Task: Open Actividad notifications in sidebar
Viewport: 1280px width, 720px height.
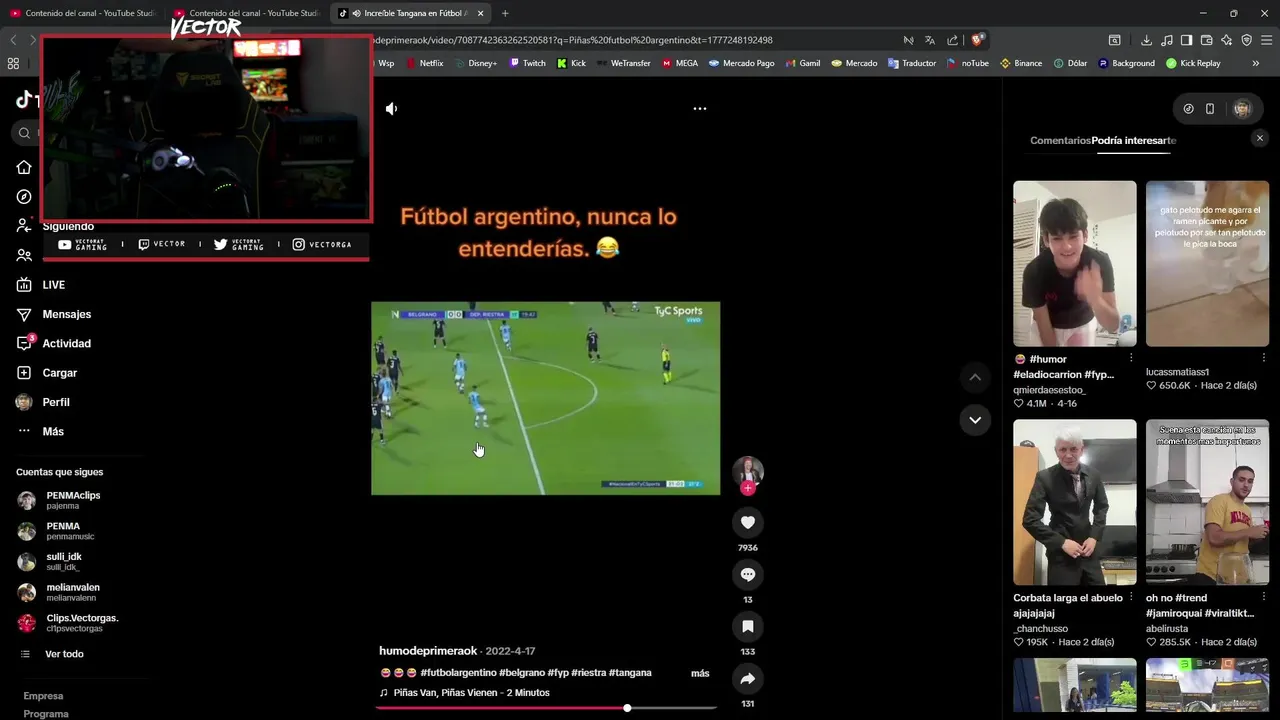Action: coord(66,343)
